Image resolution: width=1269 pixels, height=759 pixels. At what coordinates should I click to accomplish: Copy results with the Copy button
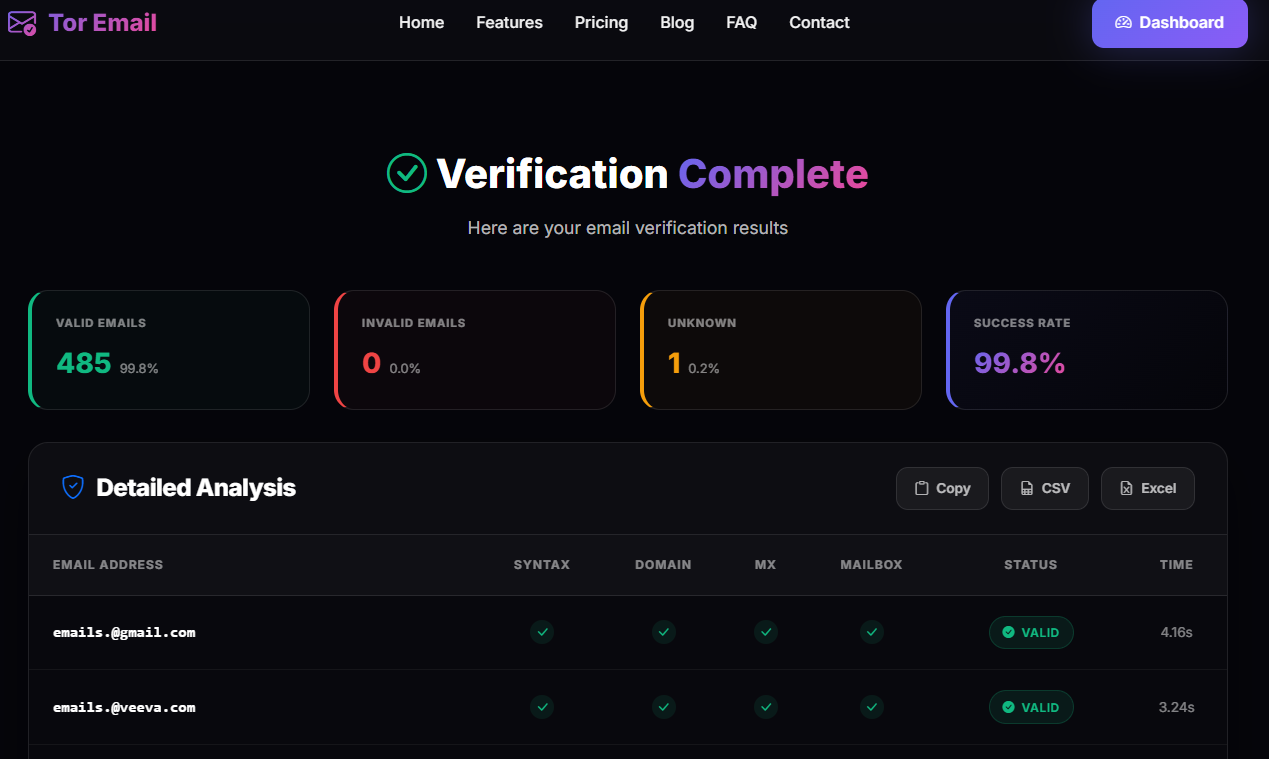pyautogui.click(x=942, y=488)
